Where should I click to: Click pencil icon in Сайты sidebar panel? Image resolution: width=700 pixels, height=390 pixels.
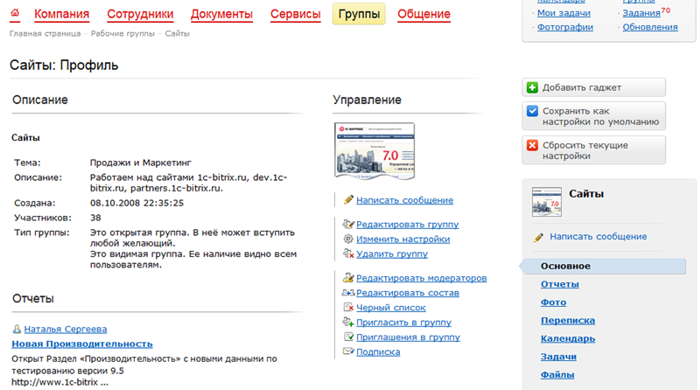(x=538, y=237)
